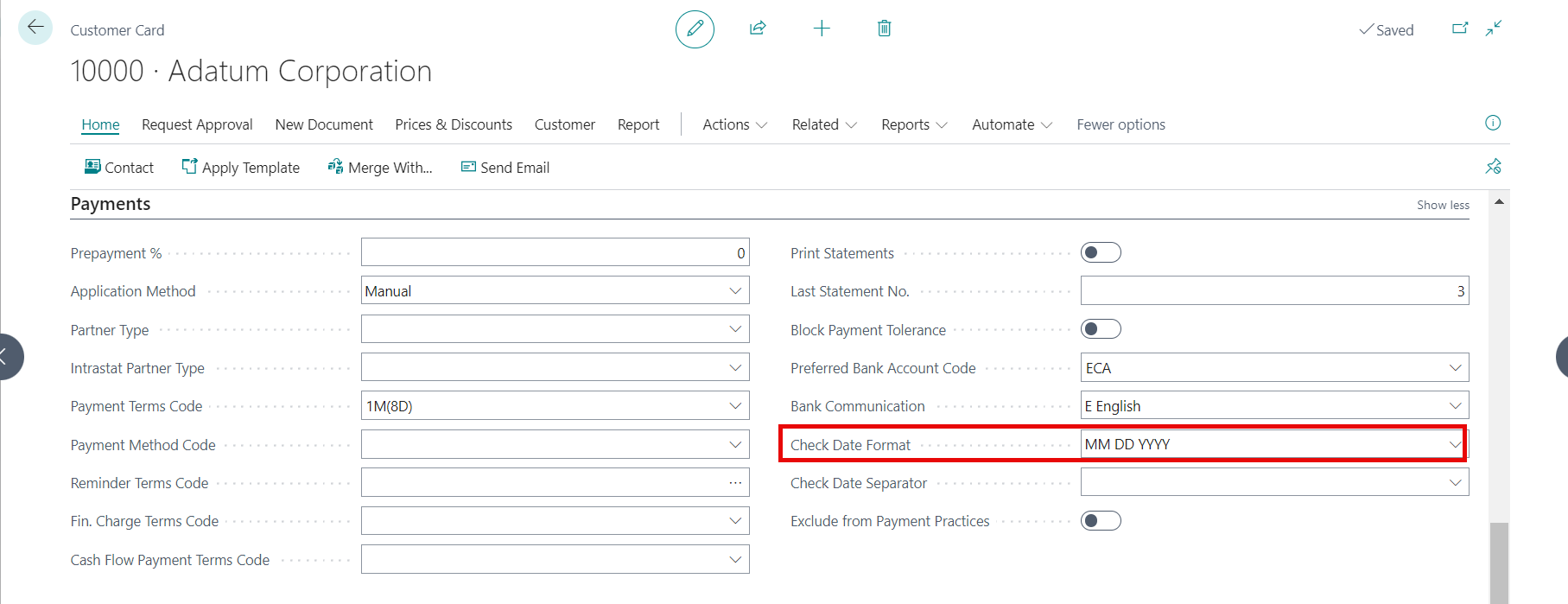The image size is (1568, 604).
Task: Click the collapse page arrows icon
Action: pos(1494,29)
